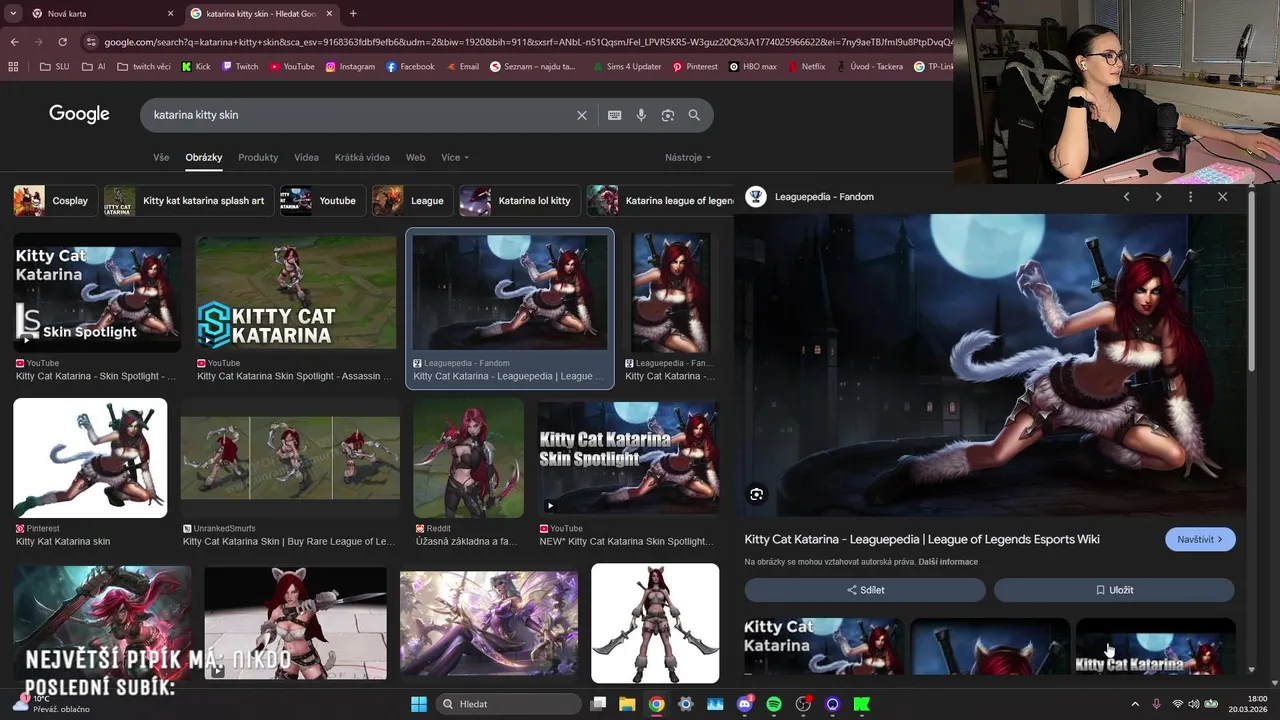Open preview panel three-dot options menu

[1190, 197]
